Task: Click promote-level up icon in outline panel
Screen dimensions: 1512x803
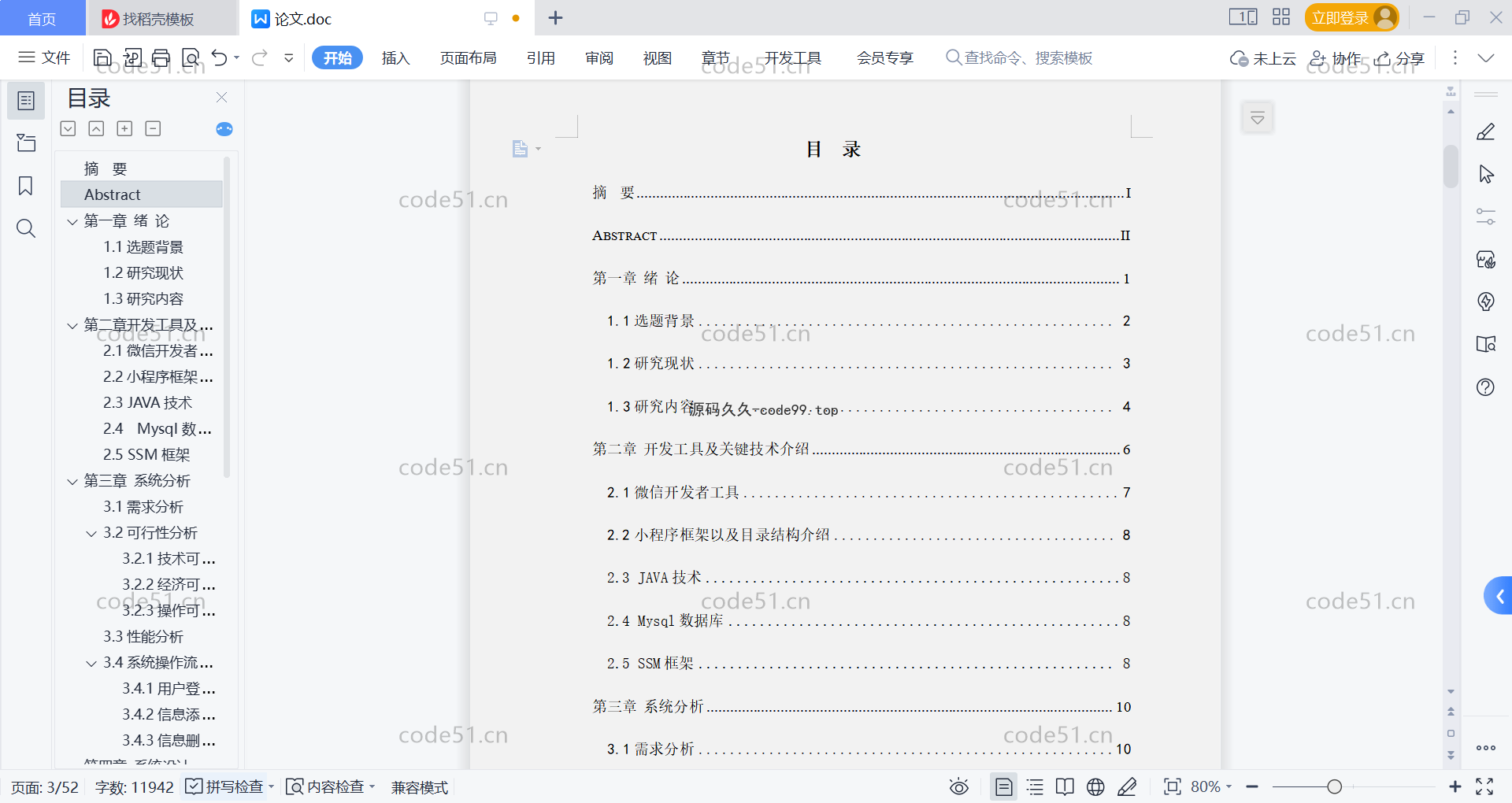Action: pos(96,128)
